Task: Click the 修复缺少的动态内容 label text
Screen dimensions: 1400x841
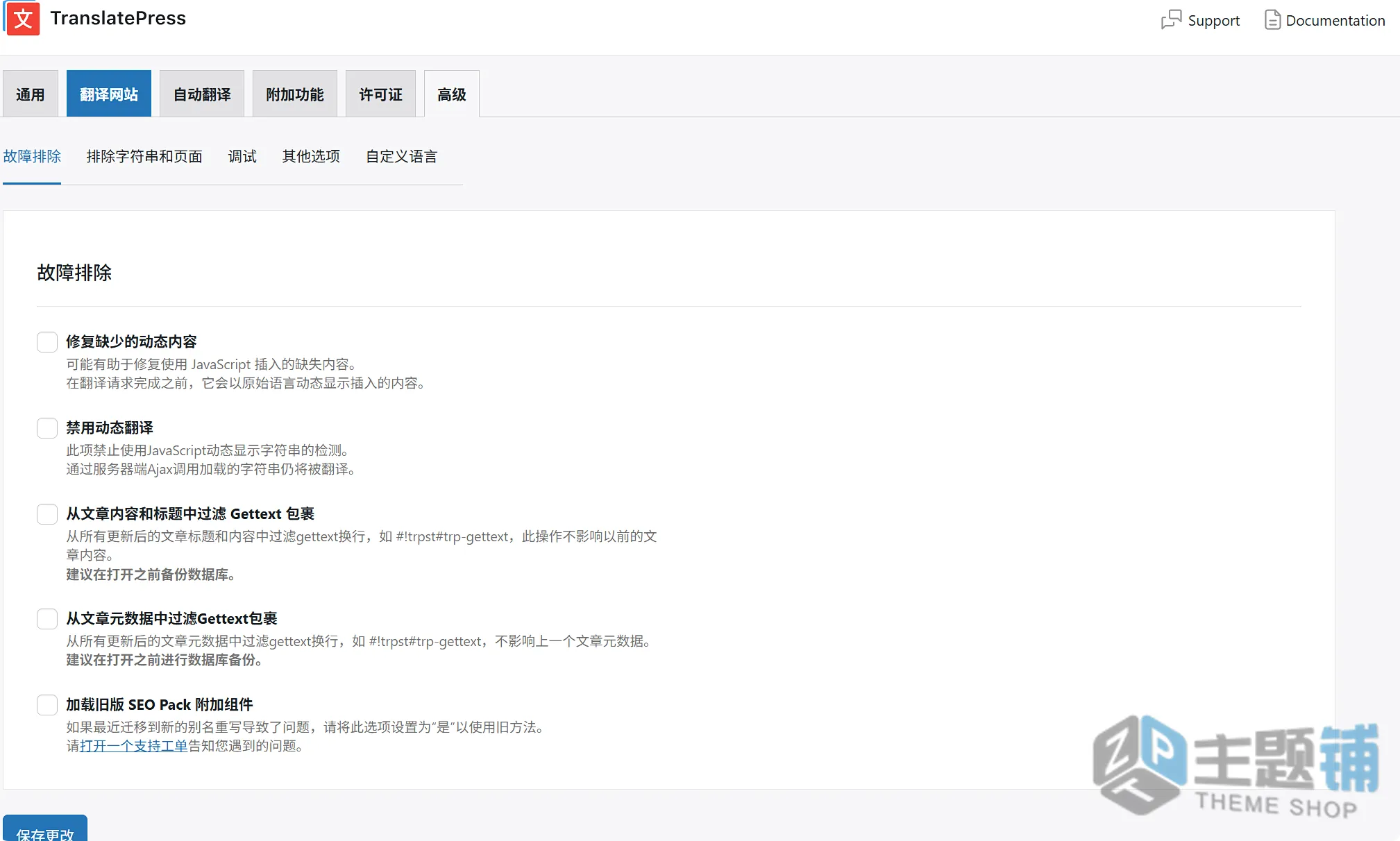Action: tap(131, 341)
